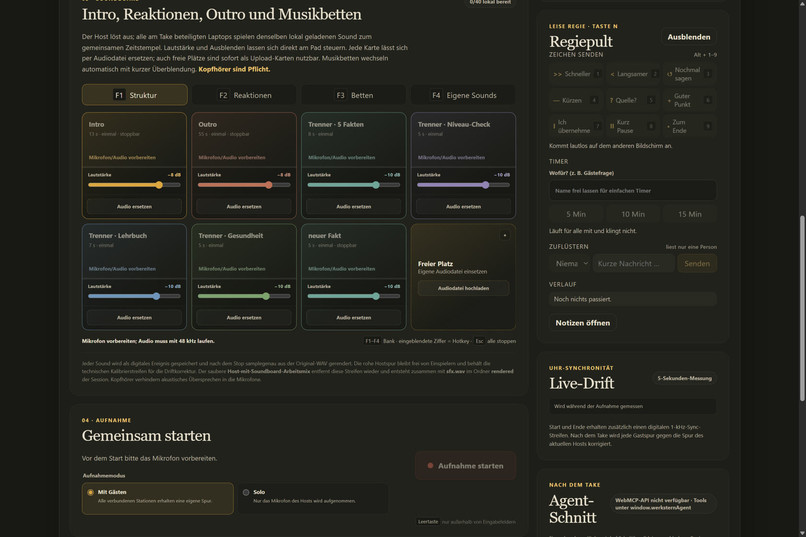Adjust Trenner Gesundheit volume slider
806x537 pixels.
click(244, 296)
